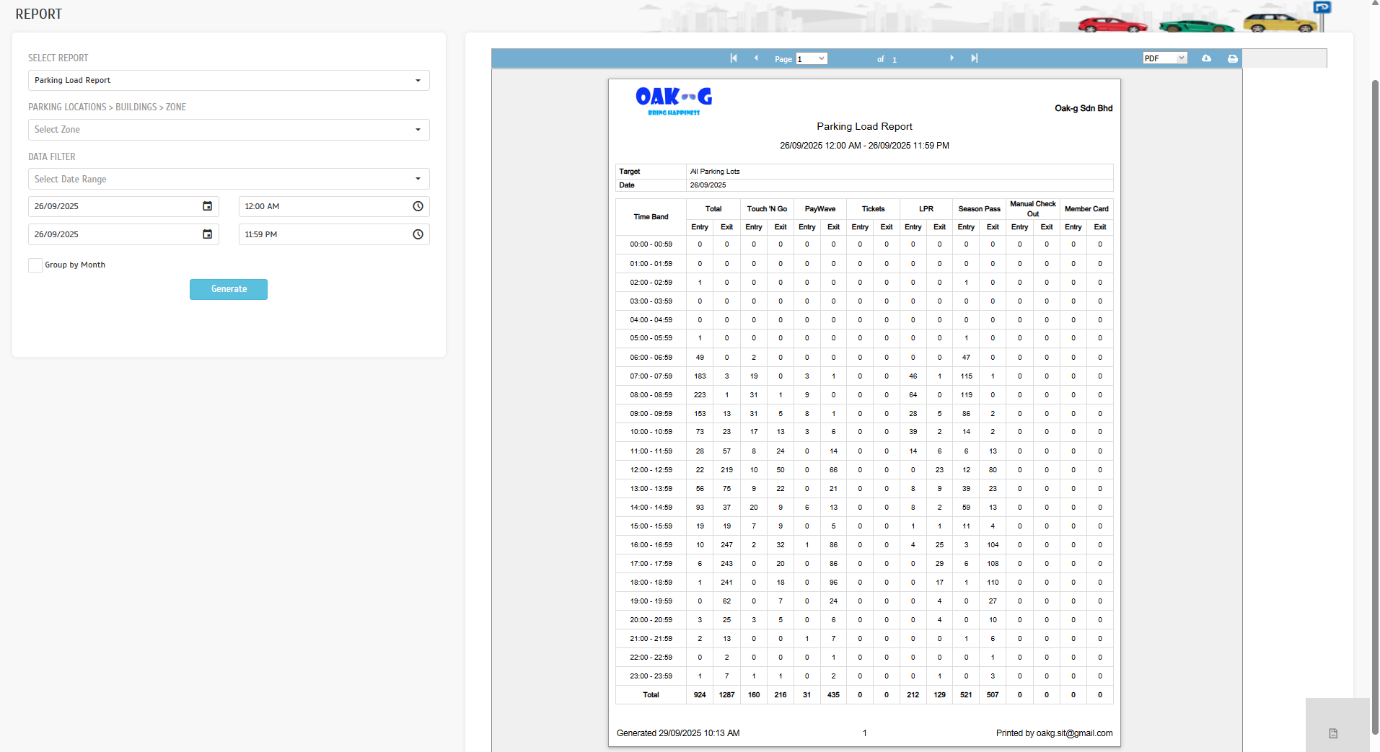This screenshot has width=1380, height=752.
Task: Open the page number selector
Action: (x=811, y=59)
